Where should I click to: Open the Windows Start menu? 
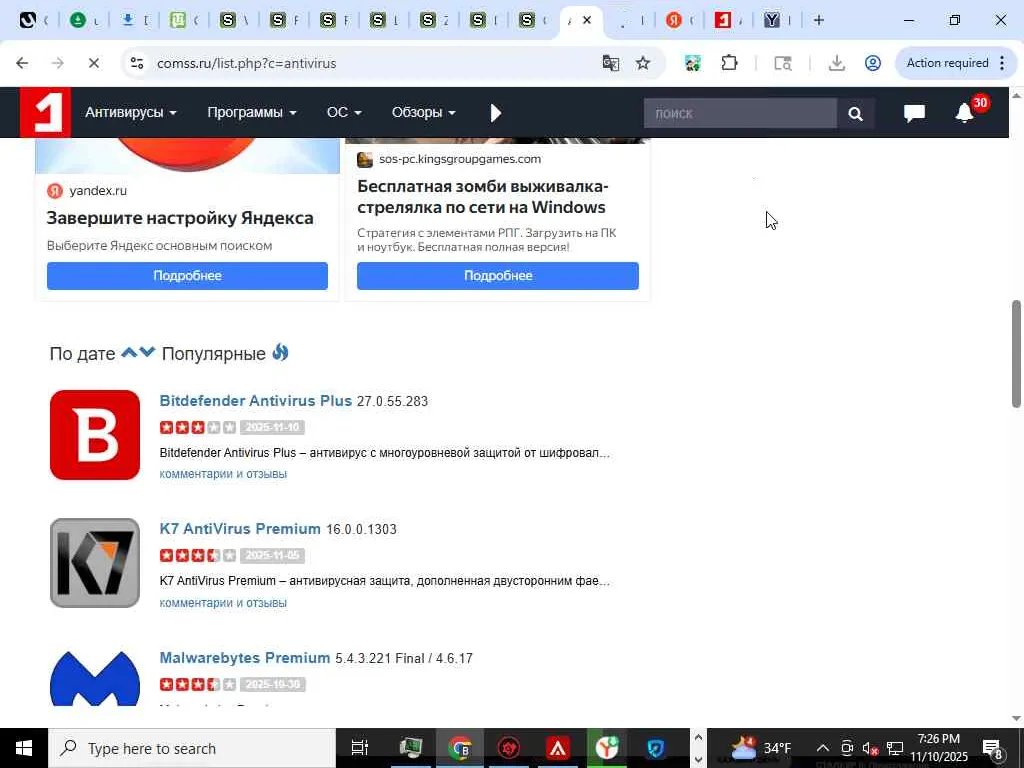click(x=24, y=748)
